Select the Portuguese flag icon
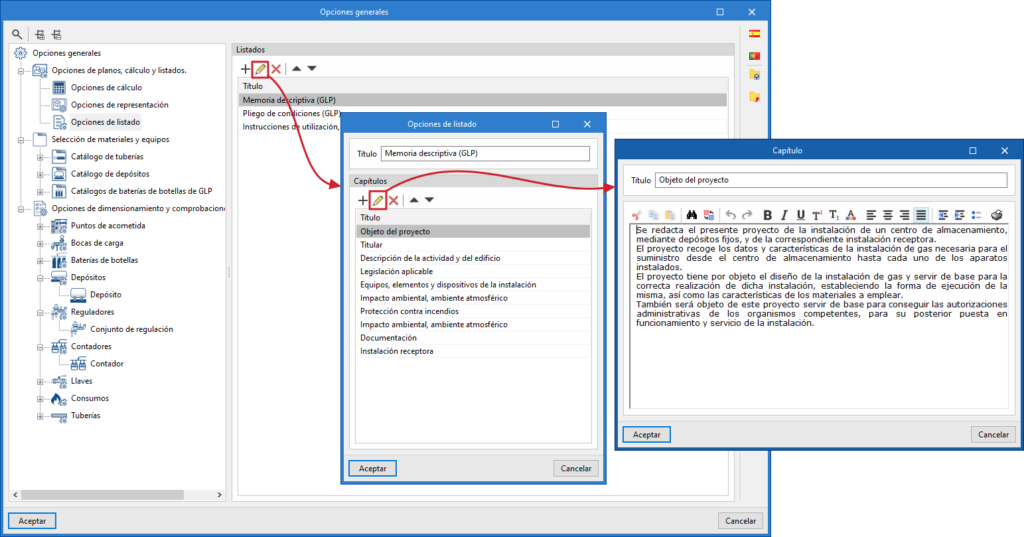 (x=754, y=56)
